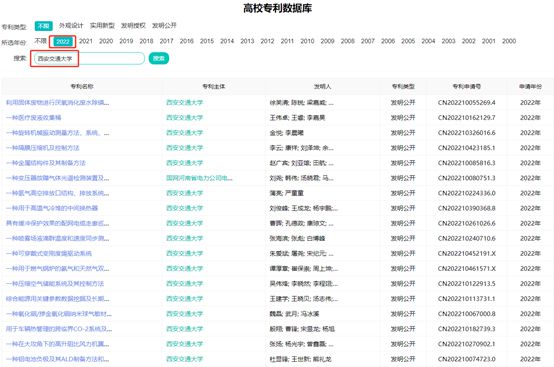
Task: Filter by 实用新型 patent type
Action: pos(102,25)
